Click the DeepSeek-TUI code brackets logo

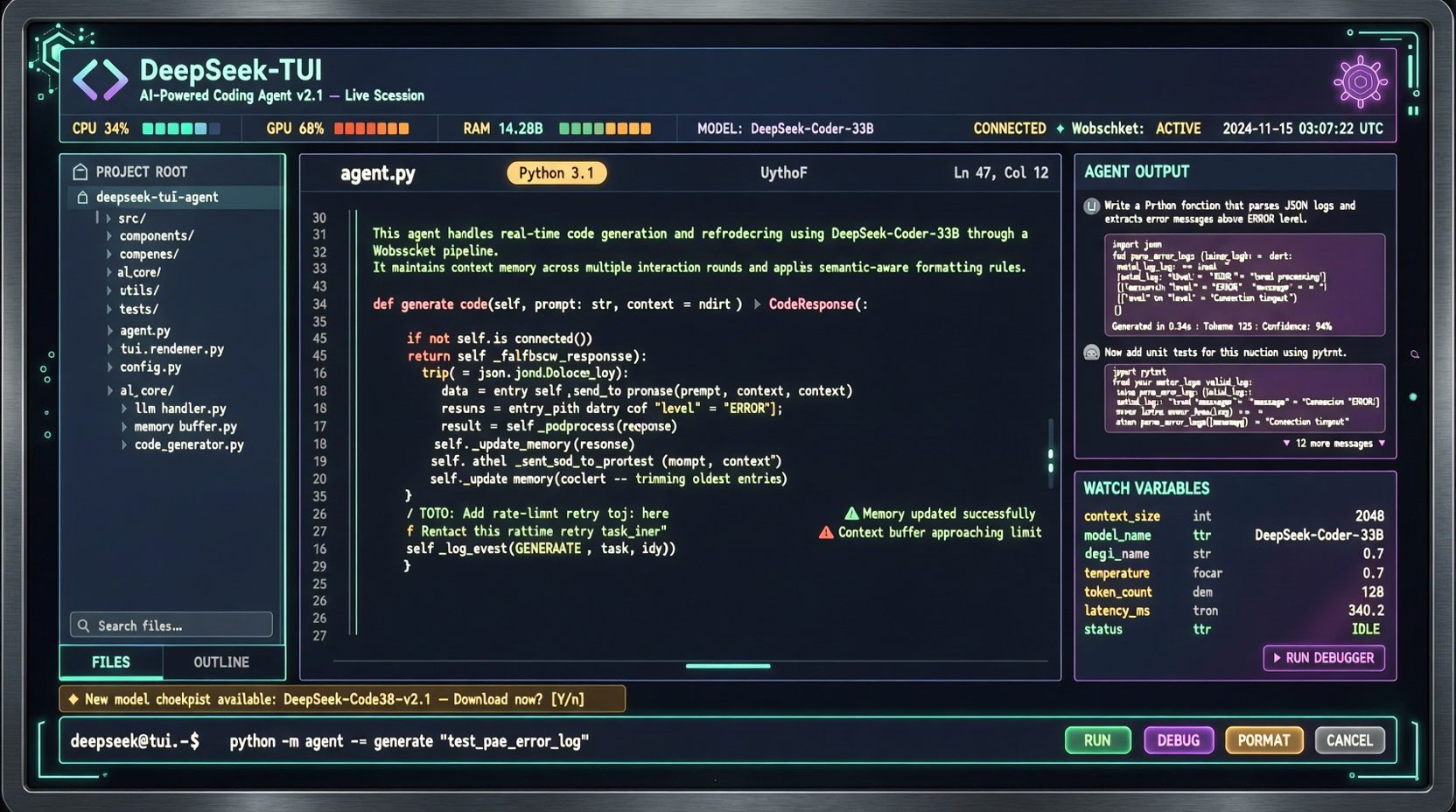tap(100, 80)
